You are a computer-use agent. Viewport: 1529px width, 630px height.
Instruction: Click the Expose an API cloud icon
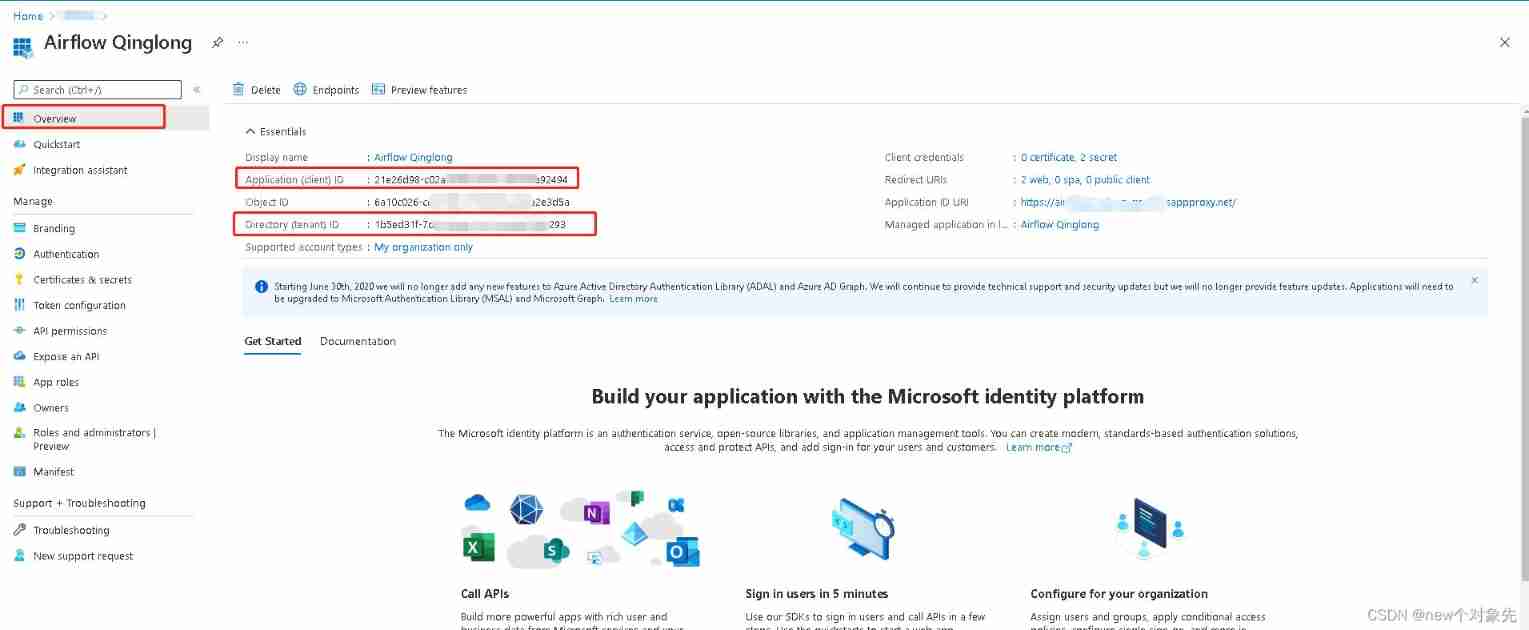point(19,356)
